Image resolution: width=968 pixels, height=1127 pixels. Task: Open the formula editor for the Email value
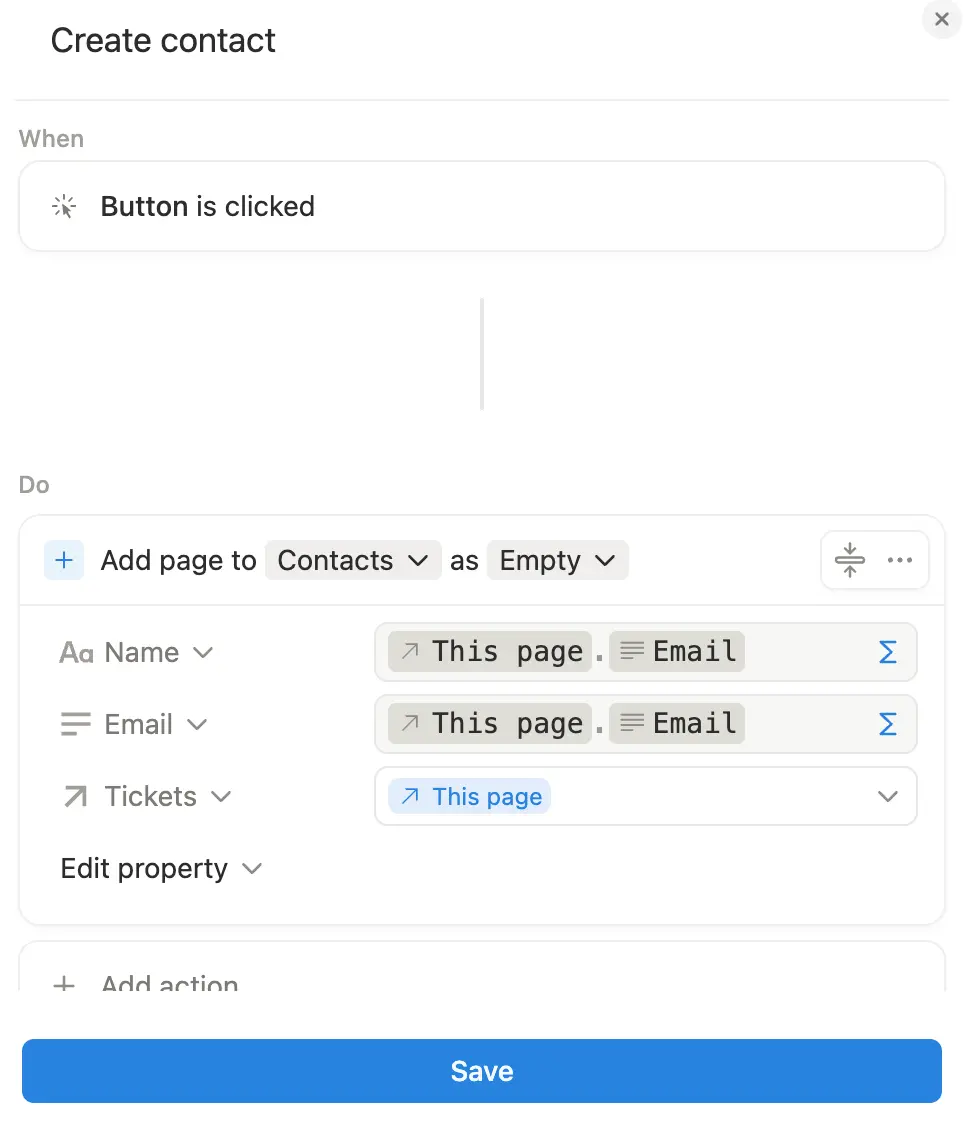[888, 723]
